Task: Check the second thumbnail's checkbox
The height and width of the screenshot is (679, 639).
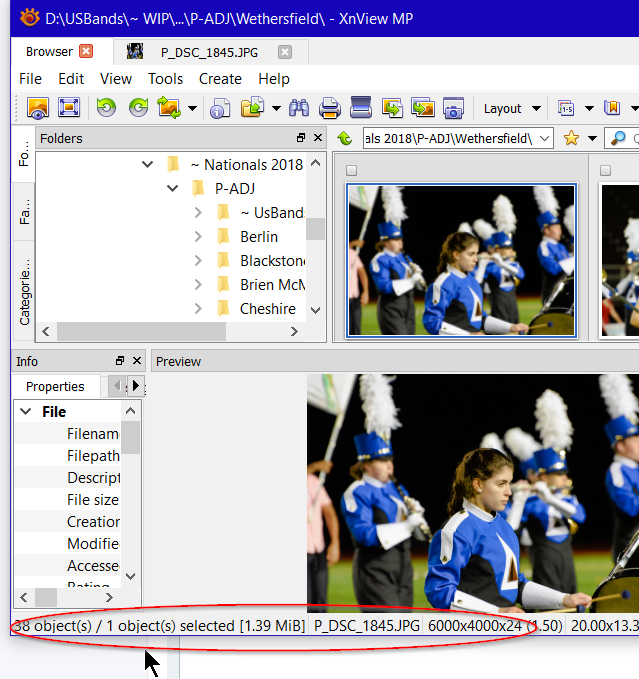Action: [x=605, y=171]
